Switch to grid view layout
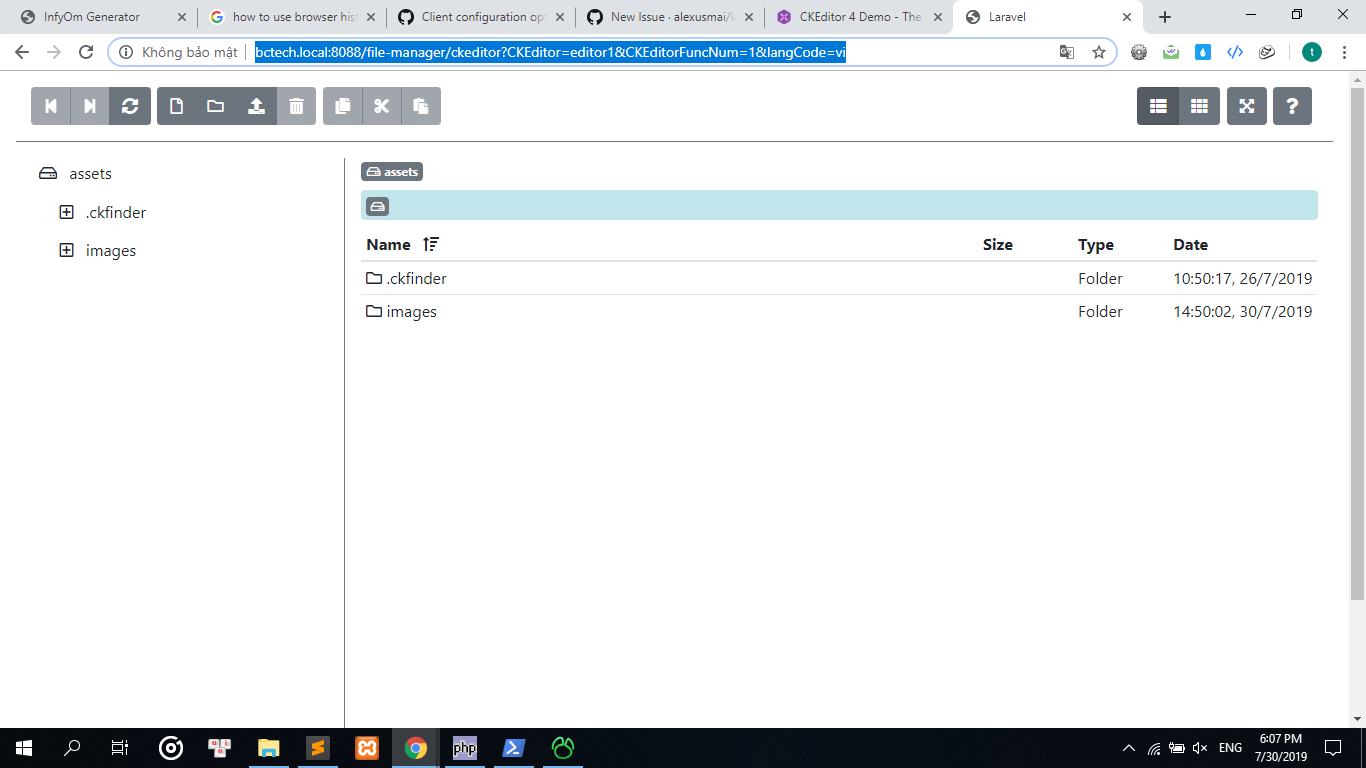Viewport: 1366px width, 768px height. [x=1199, y=105]
